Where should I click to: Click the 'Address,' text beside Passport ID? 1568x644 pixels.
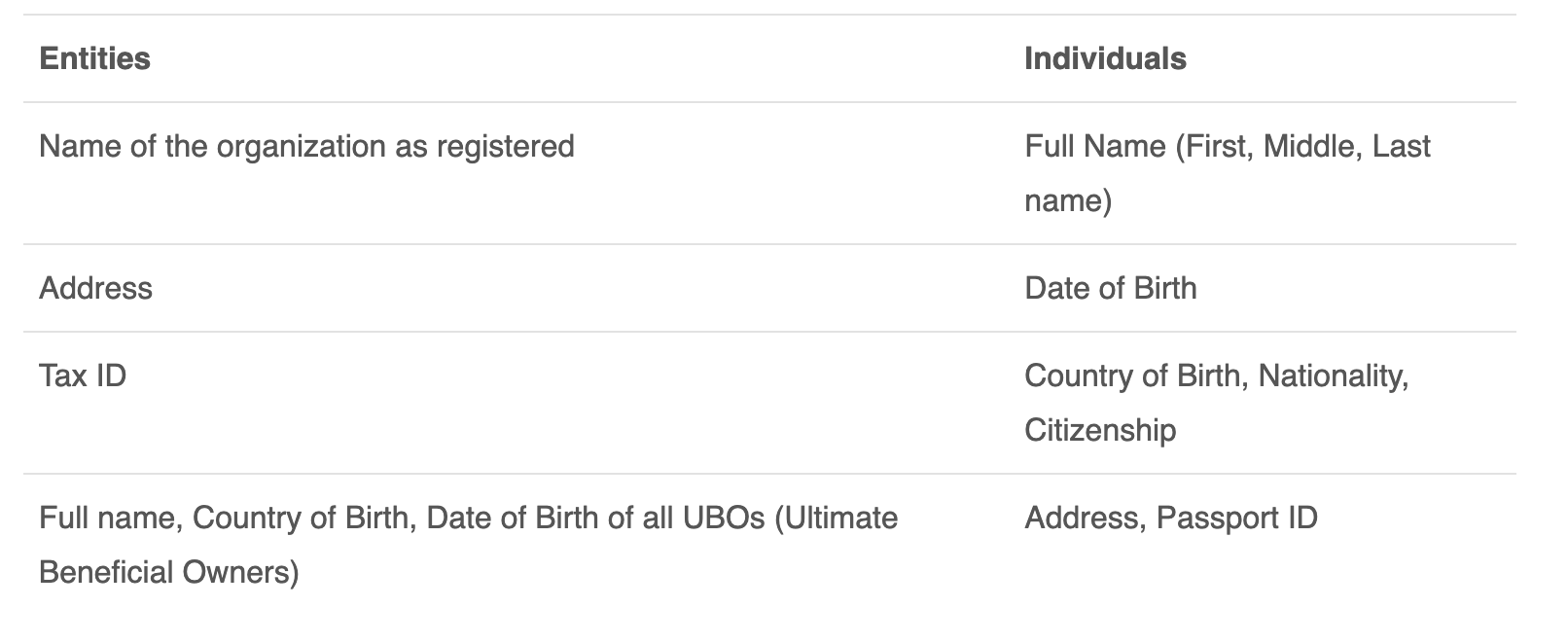(1086, 518)
